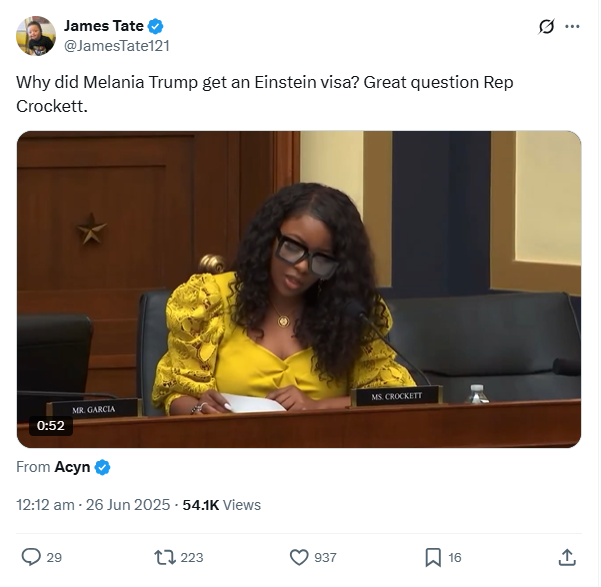Show the 937 likes count

pyautogui.click(x=325, y=557)
